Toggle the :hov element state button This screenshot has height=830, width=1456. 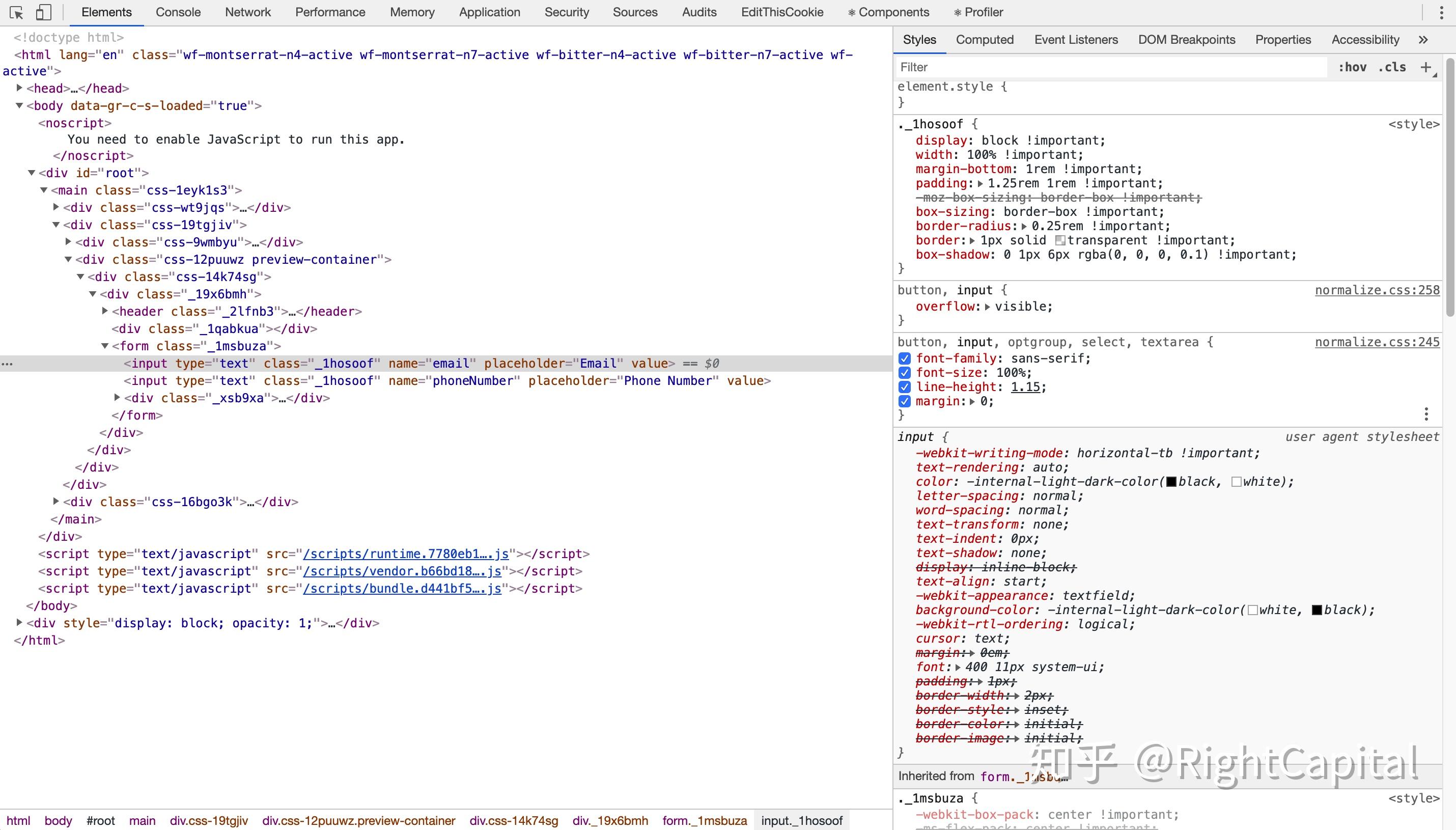pos(1352,67)
